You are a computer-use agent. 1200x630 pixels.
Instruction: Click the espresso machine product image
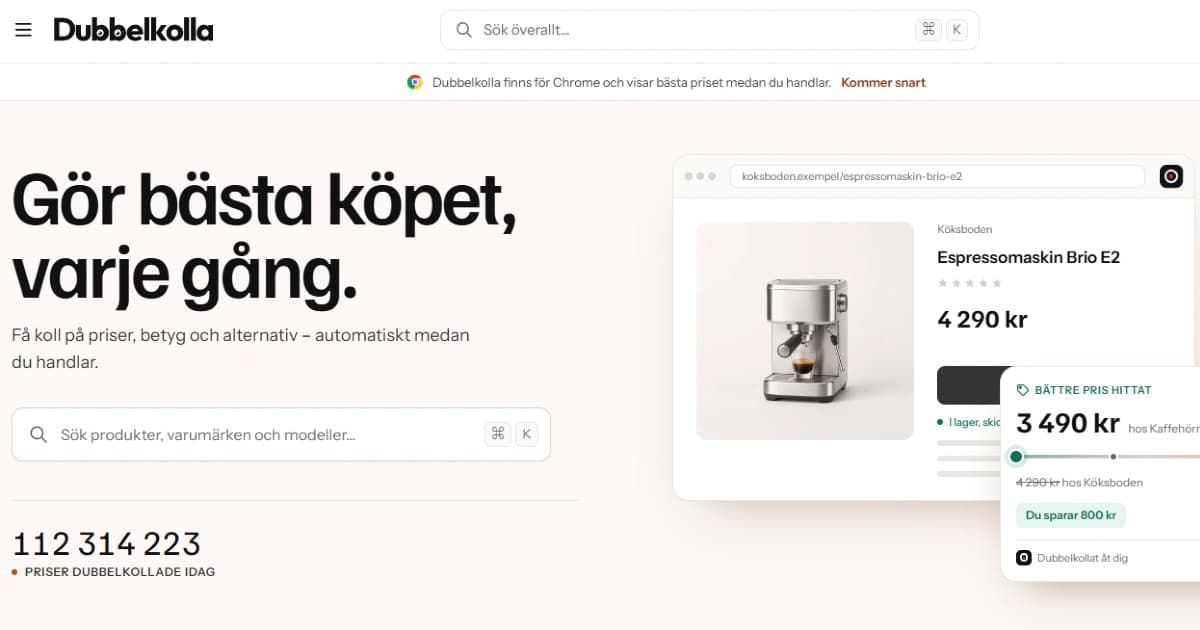point(805,331)
